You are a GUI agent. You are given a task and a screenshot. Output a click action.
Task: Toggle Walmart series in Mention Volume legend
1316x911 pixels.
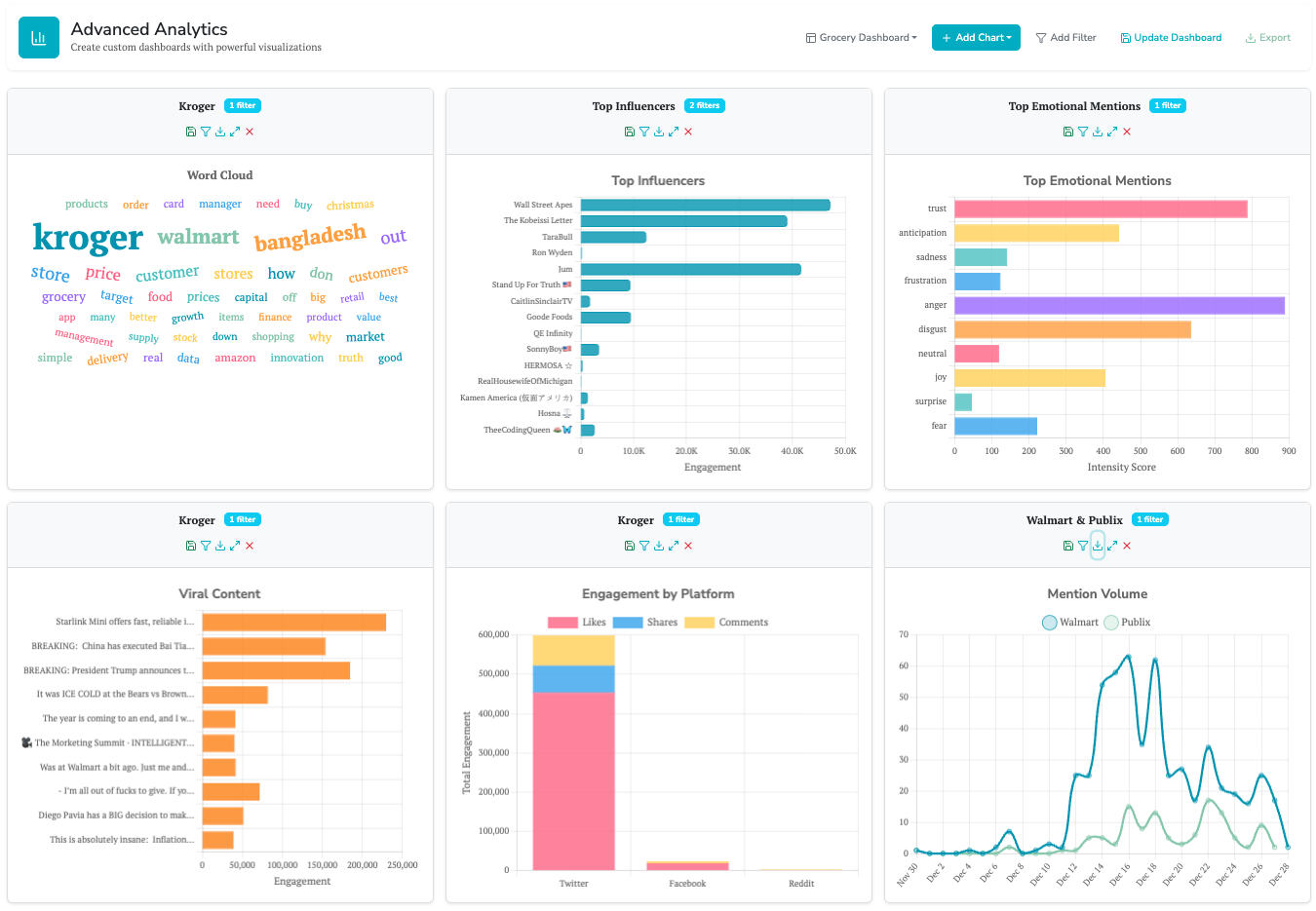tap(1069, 623)
